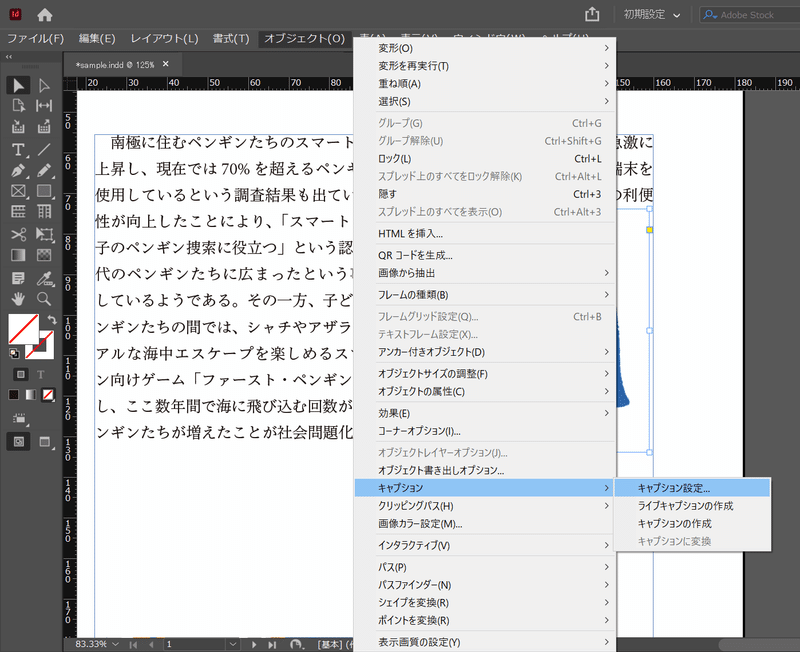Toggle formatting affects container

20,374
